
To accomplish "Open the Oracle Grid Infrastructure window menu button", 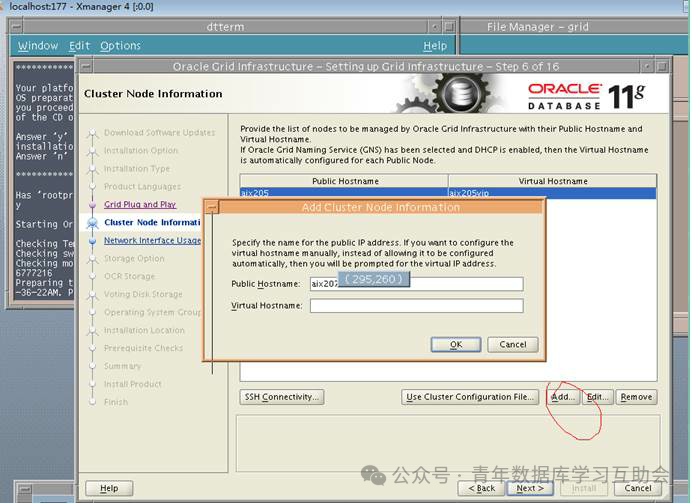I will click(86, 67).
